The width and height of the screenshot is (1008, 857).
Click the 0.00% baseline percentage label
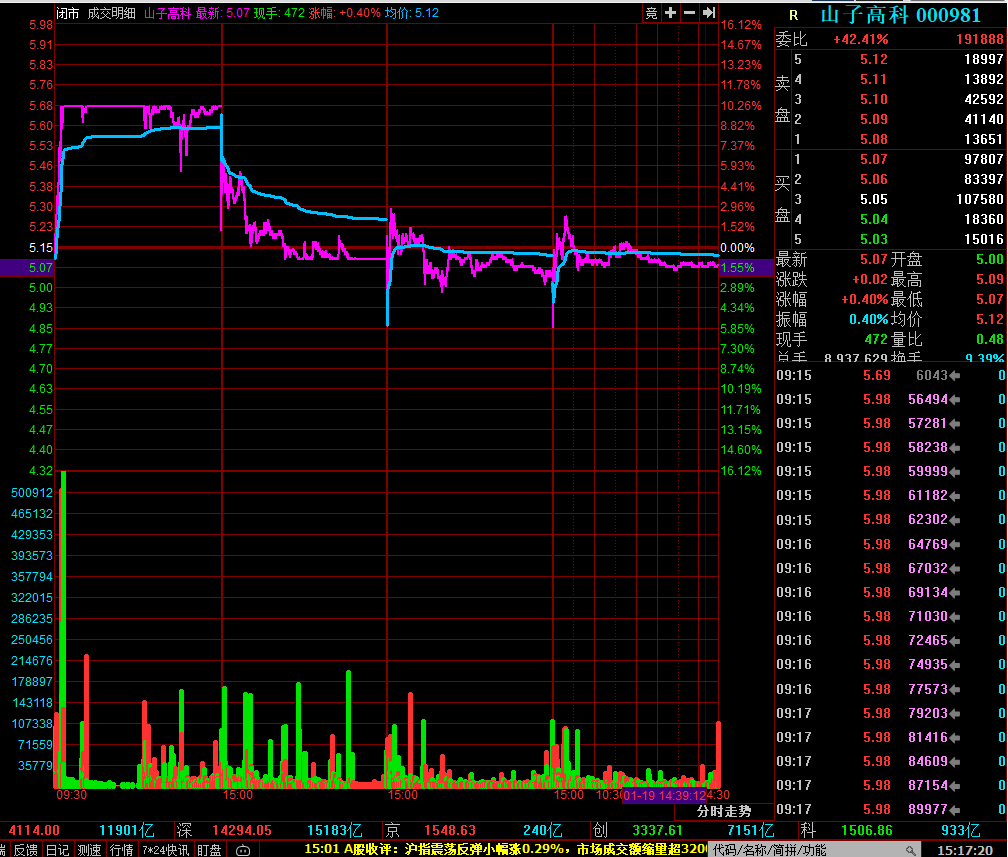[x=737, y=248]
